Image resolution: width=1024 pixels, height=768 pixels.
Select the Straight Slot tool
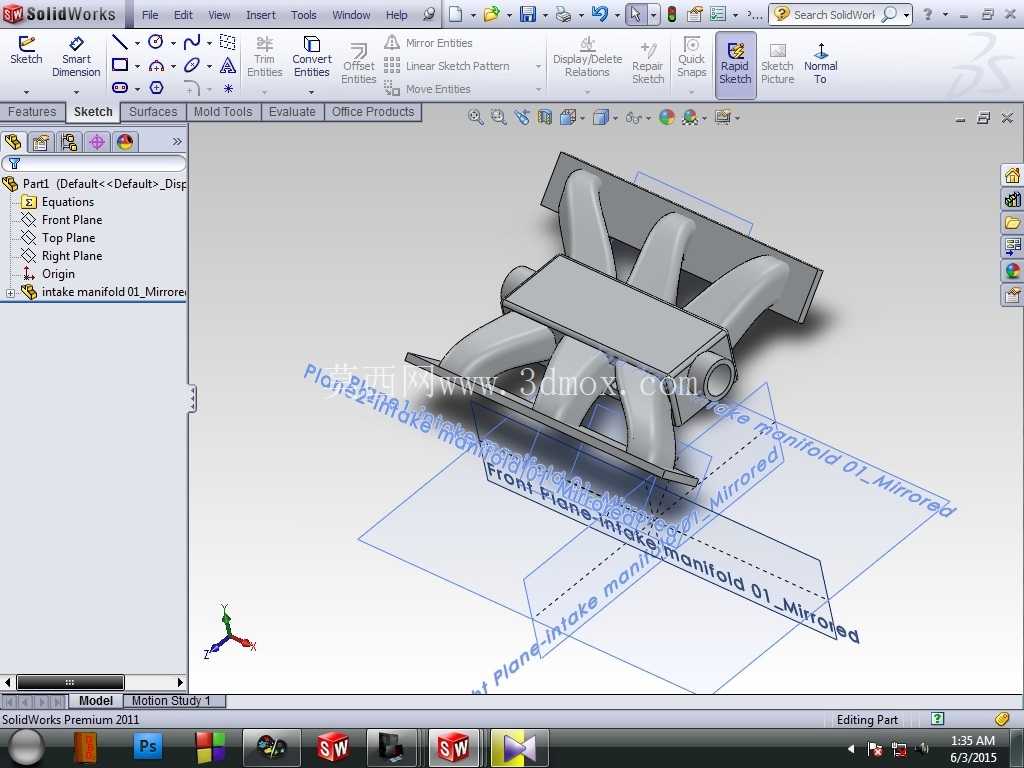click(120, 88)
